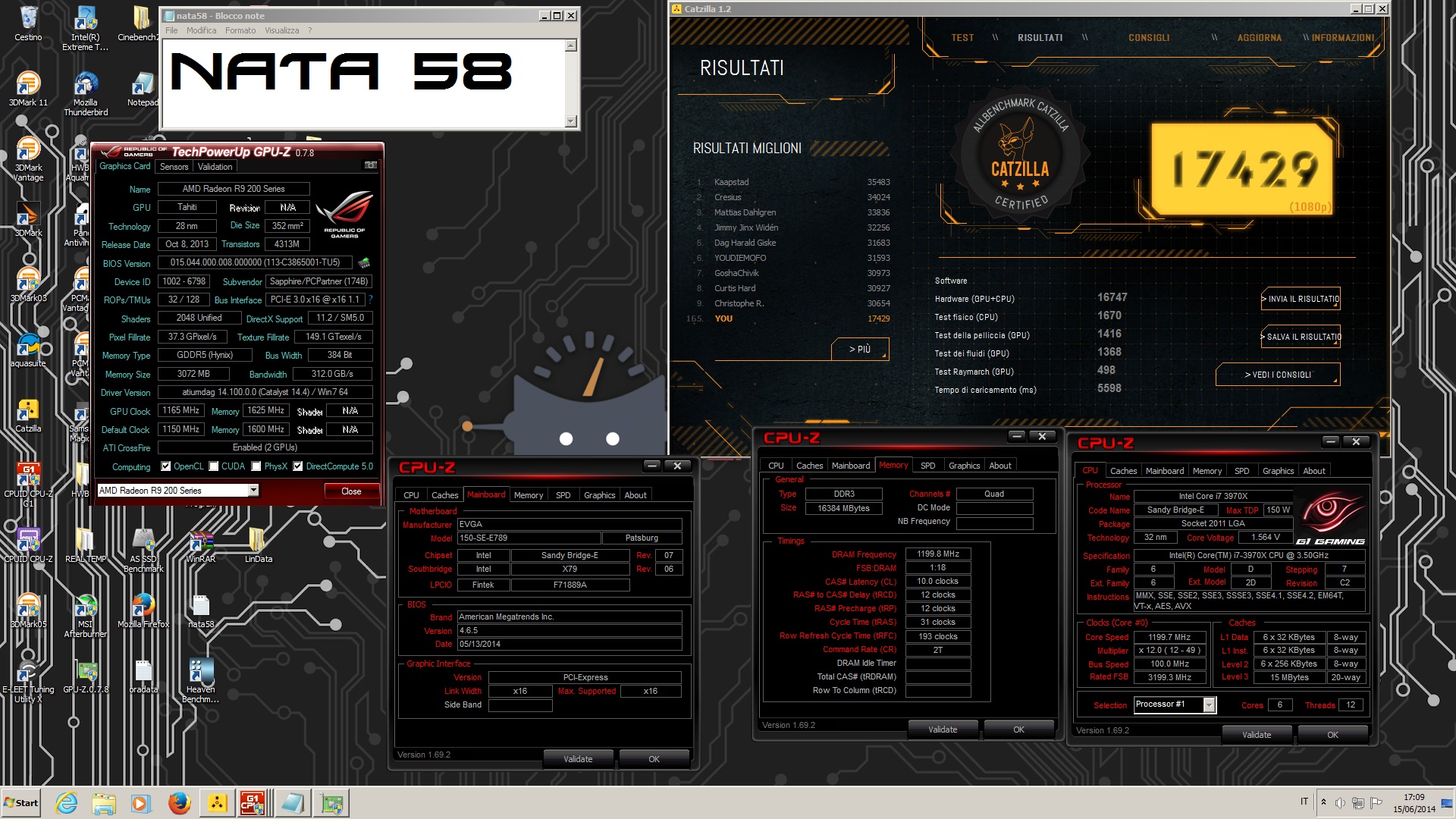The image size is (1456, 819).
Task: Click Validate in rightmost CPU-Z window
Action: pyautogui.click(x=1257, y=735)
